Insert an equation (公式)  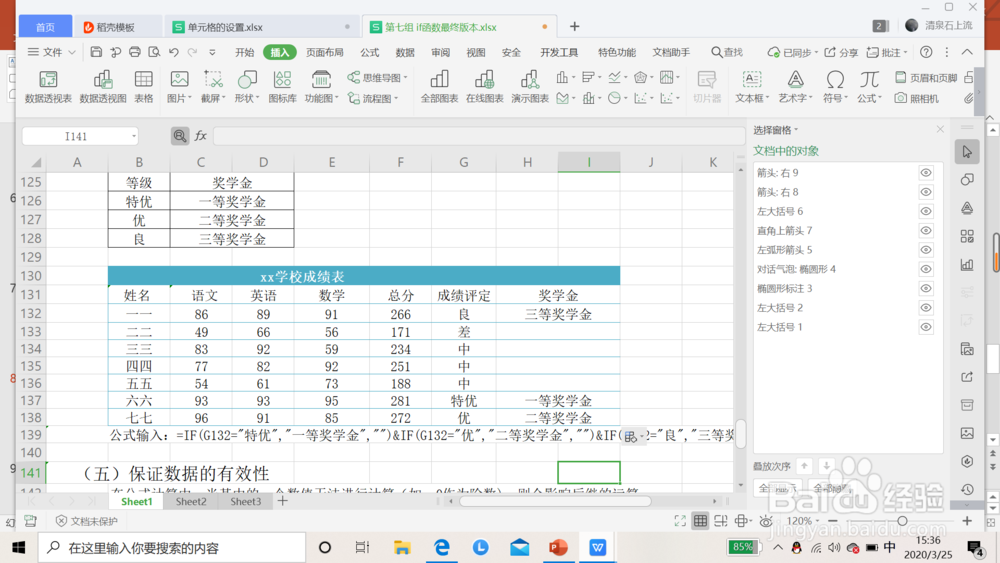[869, 86]
